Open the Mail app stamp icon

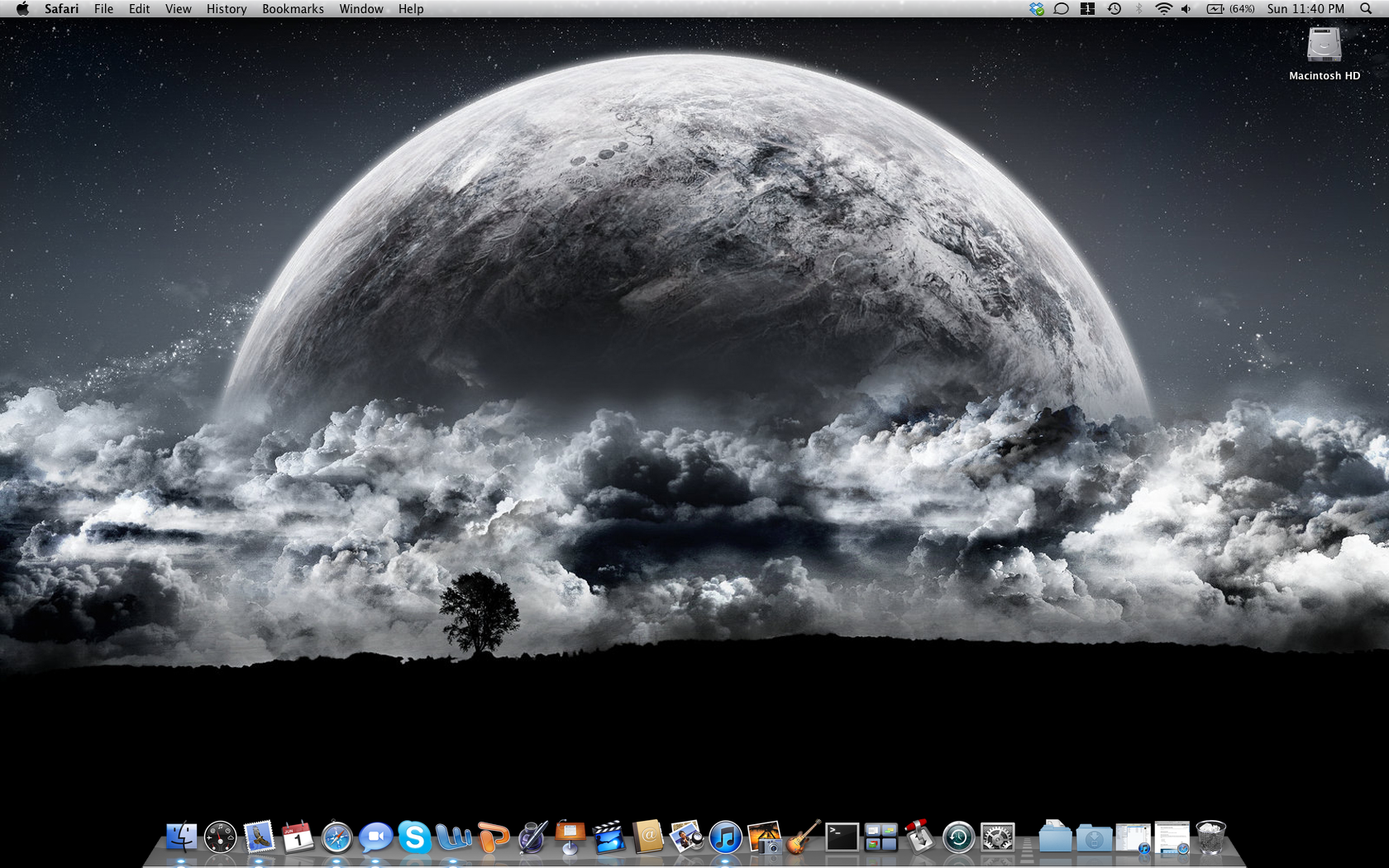[x=259, y=837]
